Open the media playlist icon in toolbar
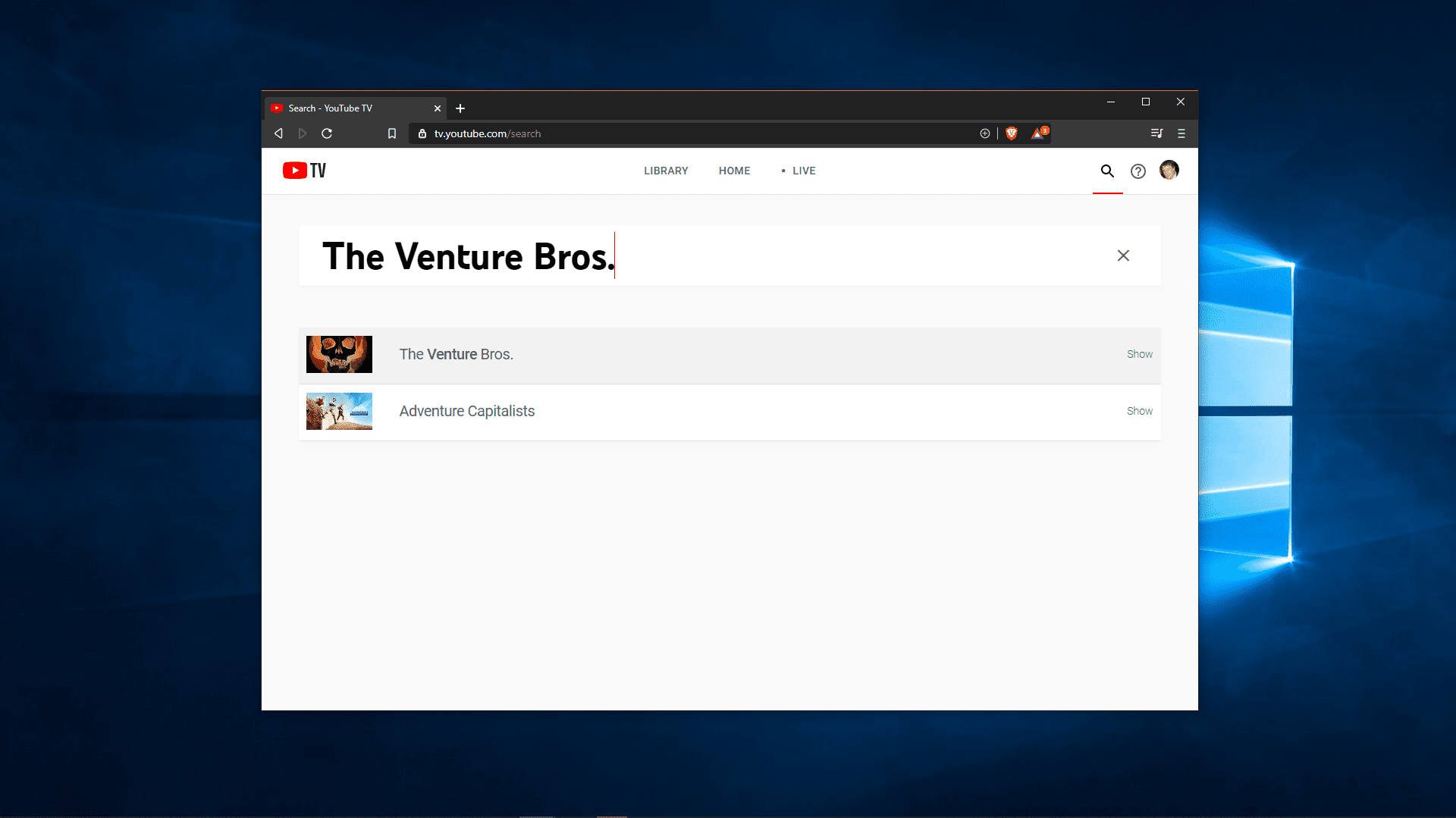This screenshot has height=818, width=1456. [x=1156, y=133]
